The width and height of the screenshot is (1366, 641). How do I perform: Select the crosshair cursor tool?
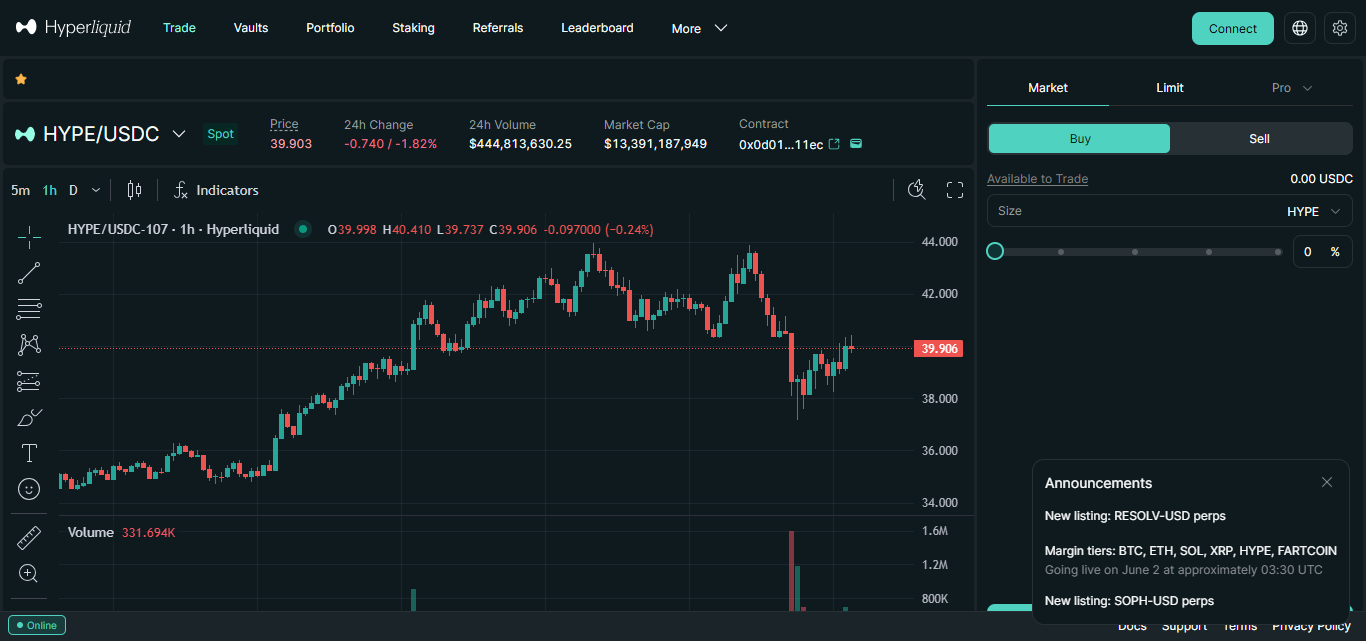coord(29,237)
